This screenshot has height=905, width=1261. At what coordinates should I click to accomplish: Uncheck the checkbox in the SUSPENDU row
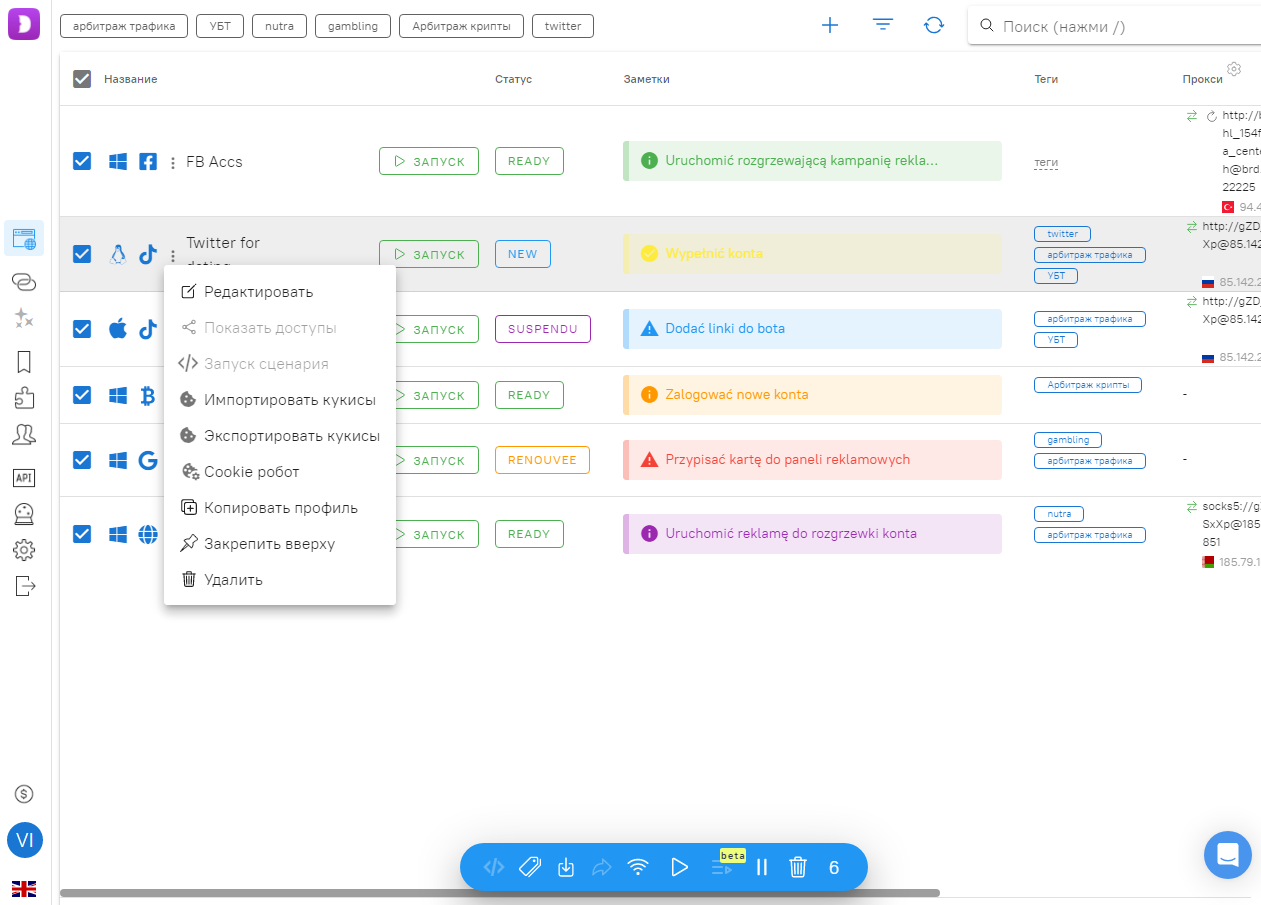pyautogui.click(x=82, y=329)
